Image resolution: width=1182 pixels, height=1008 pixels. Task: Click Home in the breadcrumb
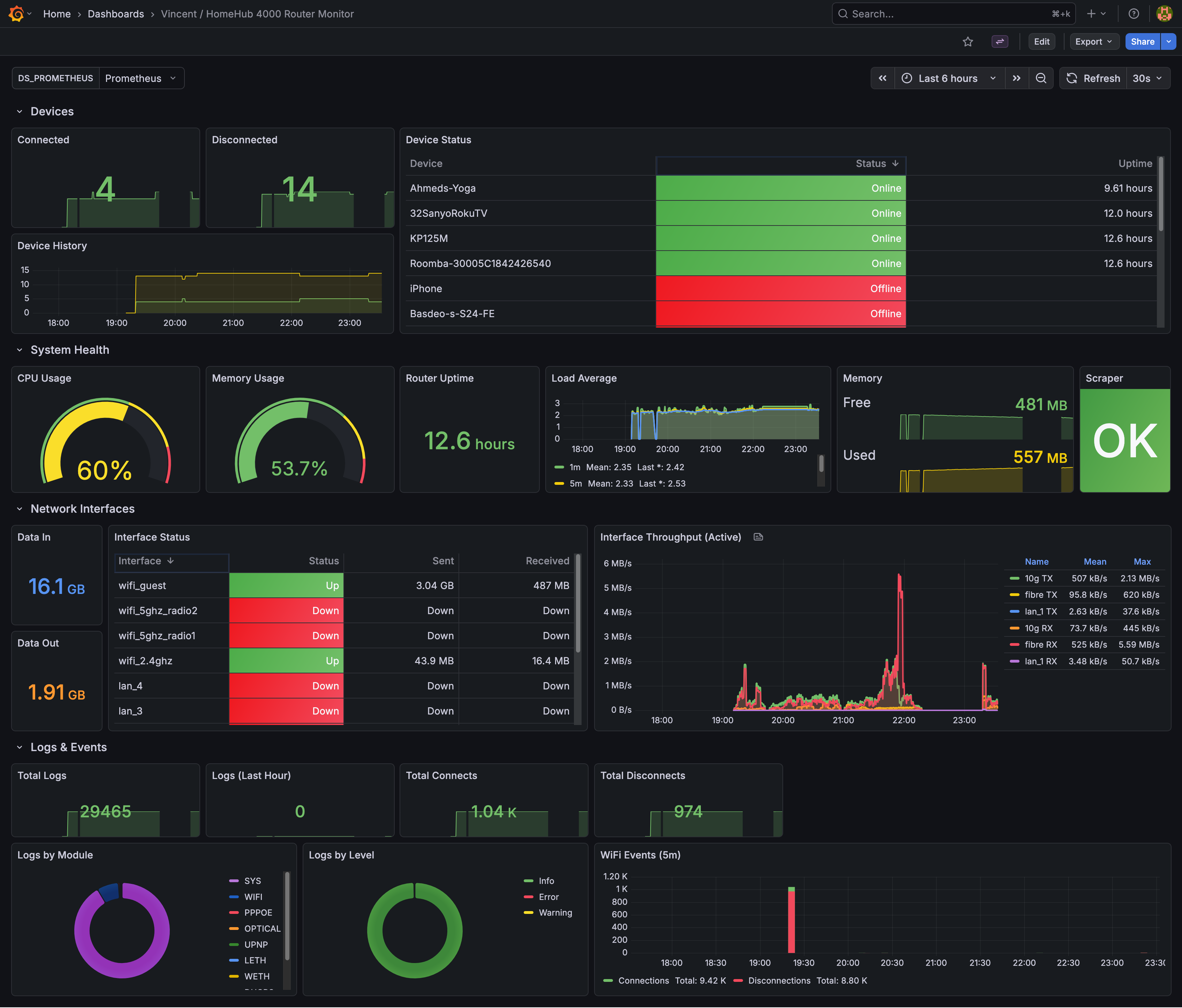(57, 14)
